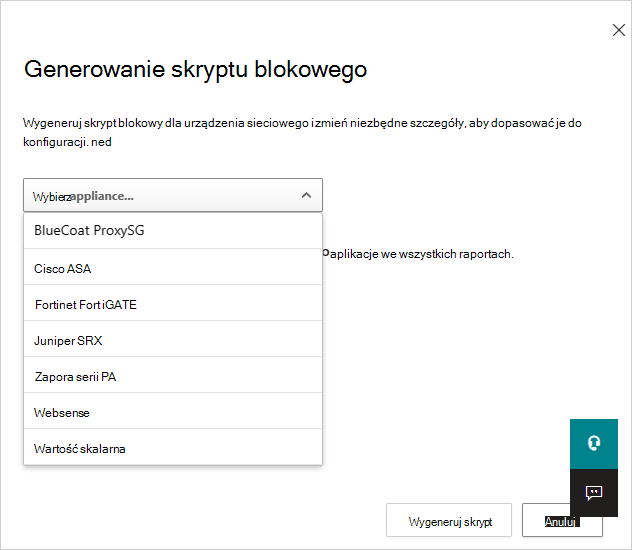Screen dimensions: 632x550
Task: Pick Juniper SRX appliance
Action: click(x=173, y=339)
